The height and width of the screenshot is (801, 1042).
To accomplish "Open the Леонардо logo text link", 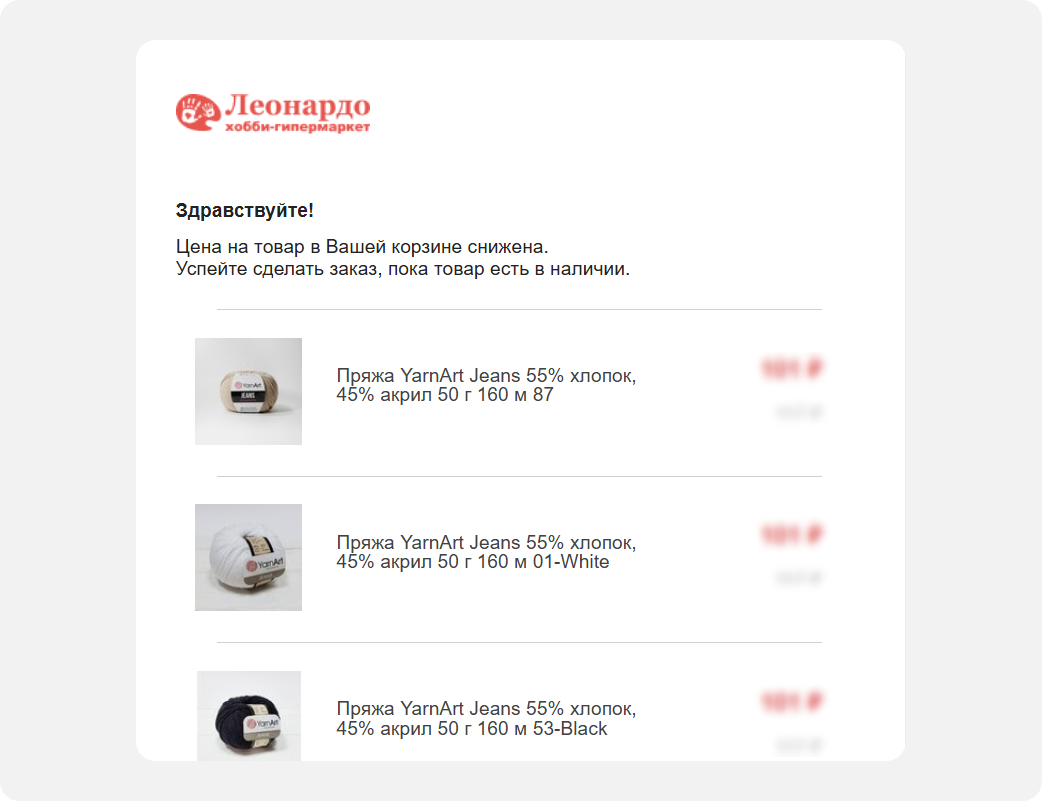I will coord(297,105).
